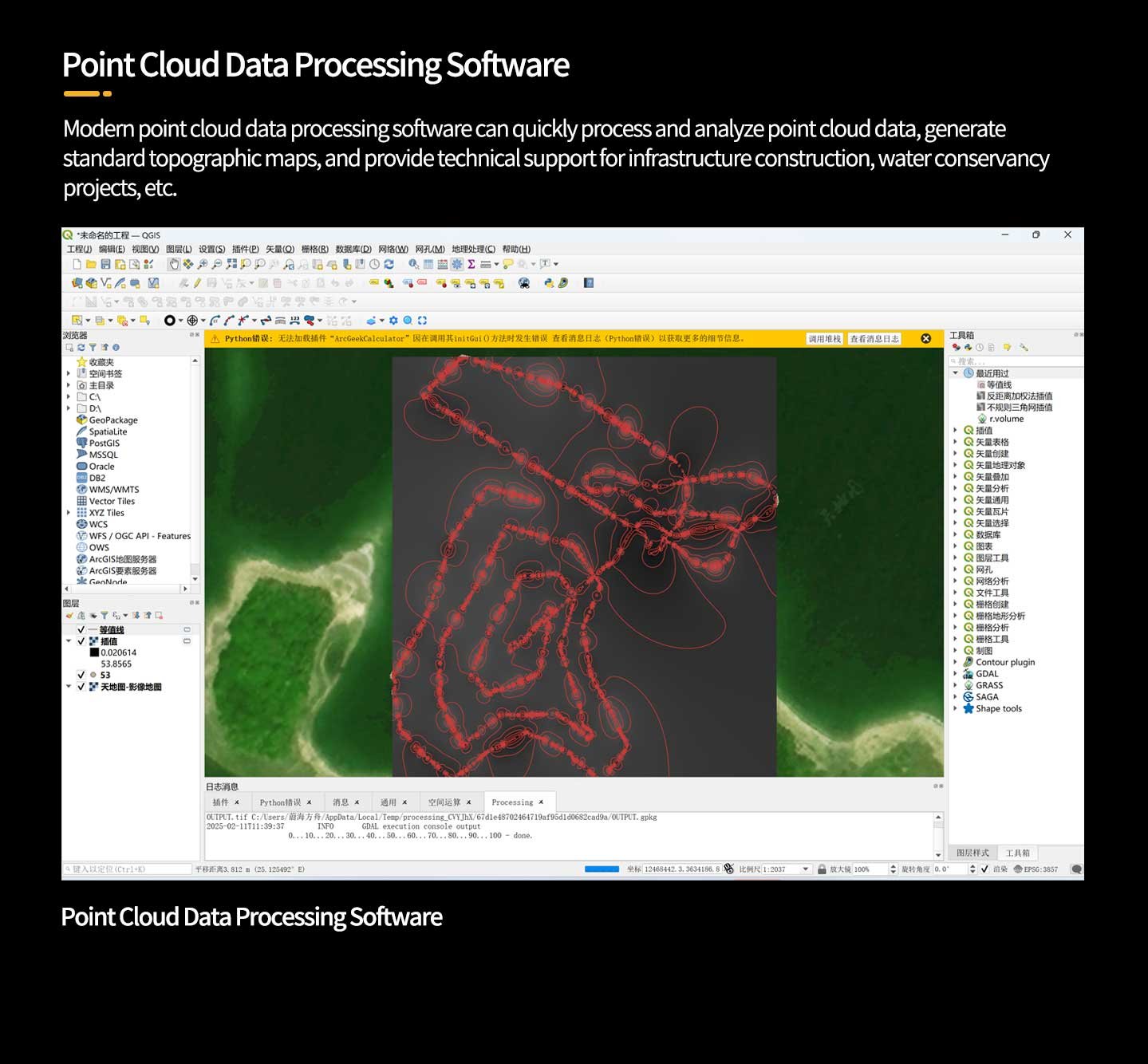Toggle the 渲染 render checkbox in status bar
This screenshot has height=1064, width=1148.
(984, 869)
